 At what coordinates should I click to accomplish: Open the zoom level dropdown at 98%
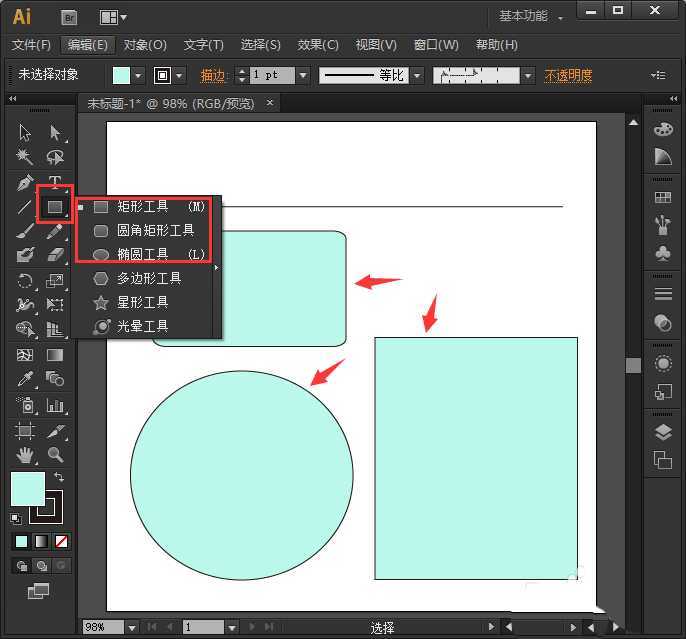pyautogui.click(x=131, y=627)
